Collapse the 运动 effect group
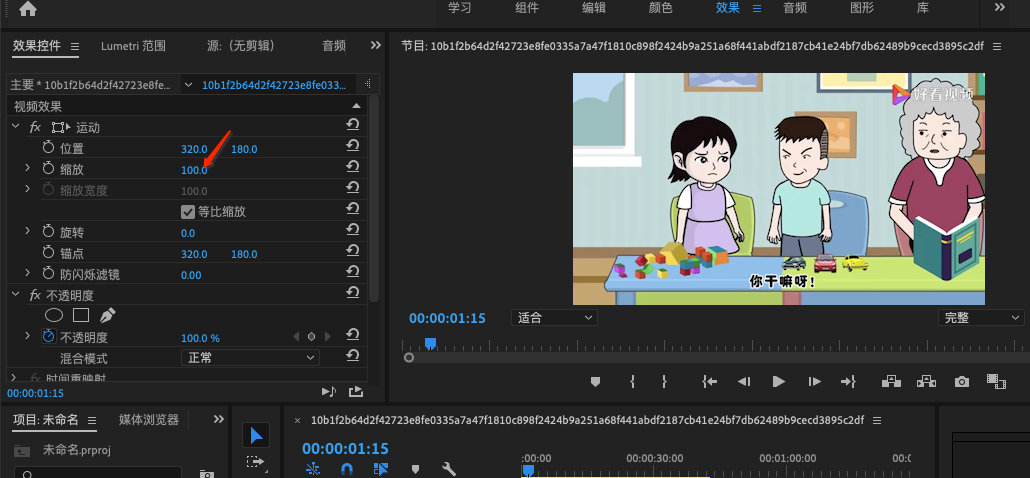The width and height of the screenshot is (1030, 478). 15,127
